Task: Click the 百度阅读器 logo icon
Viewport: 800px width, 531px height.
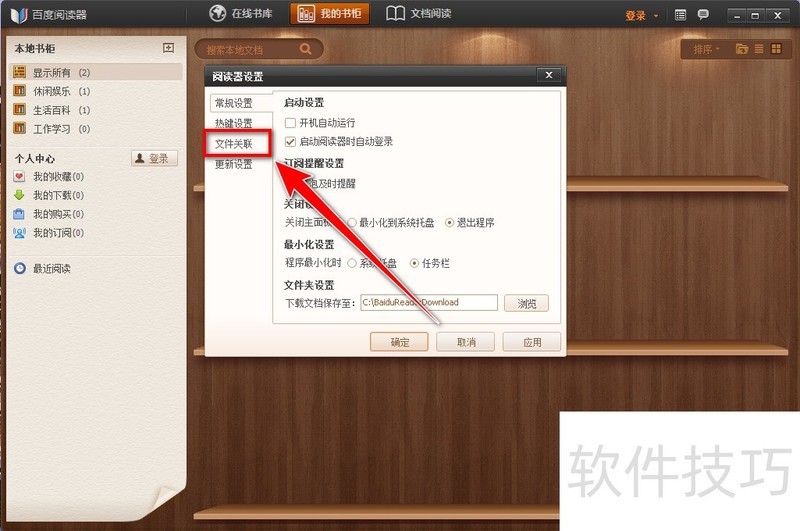Action: point(19,15)
